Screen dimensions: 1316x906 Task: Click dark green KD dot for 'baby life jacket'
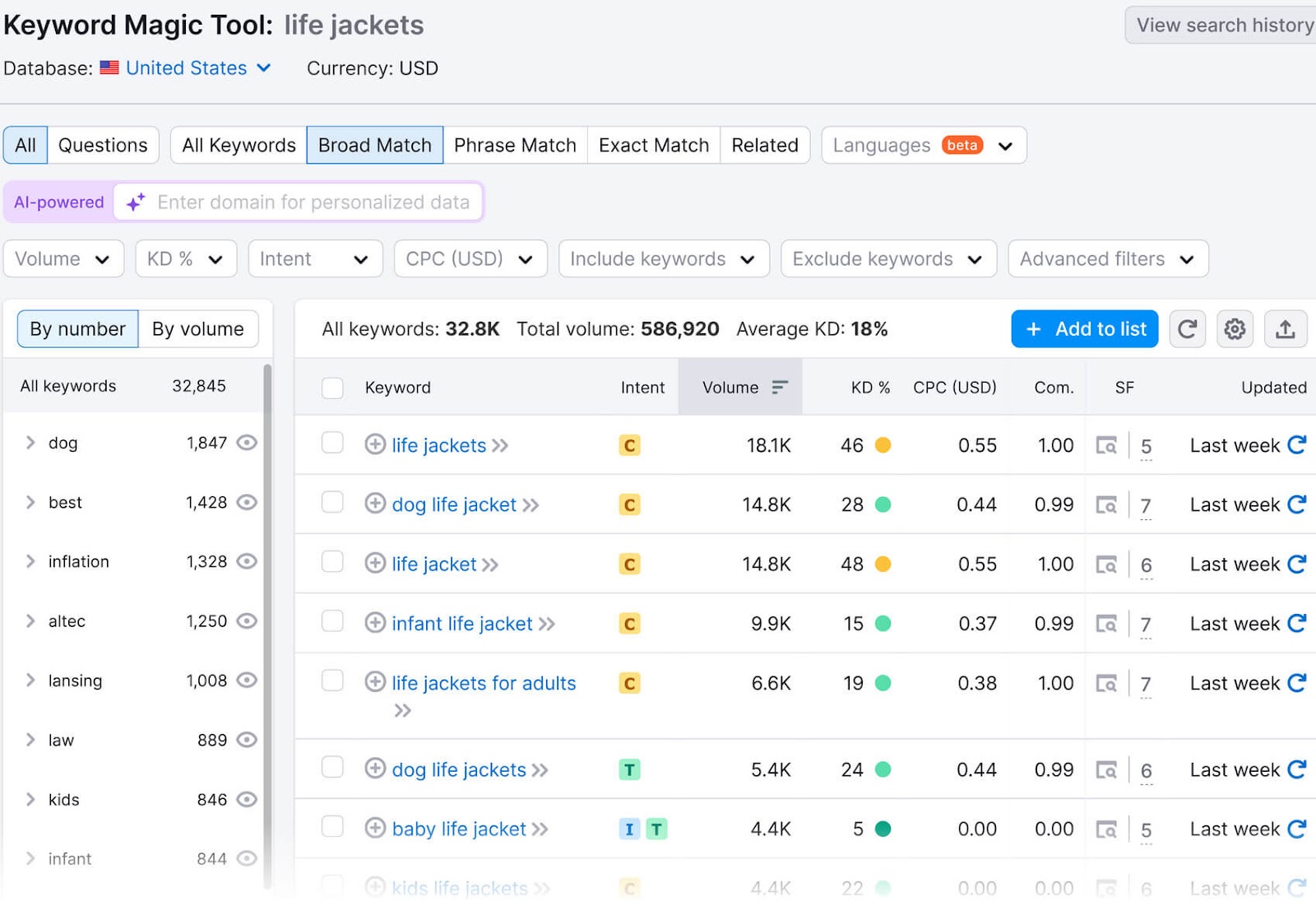pos(883,829)
